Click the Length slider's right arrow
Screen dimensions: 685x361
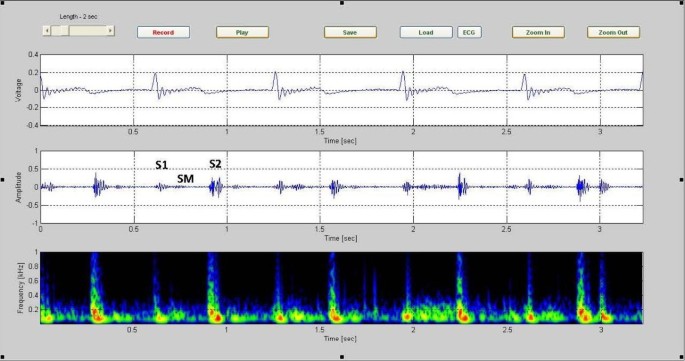tap(111, 31)
